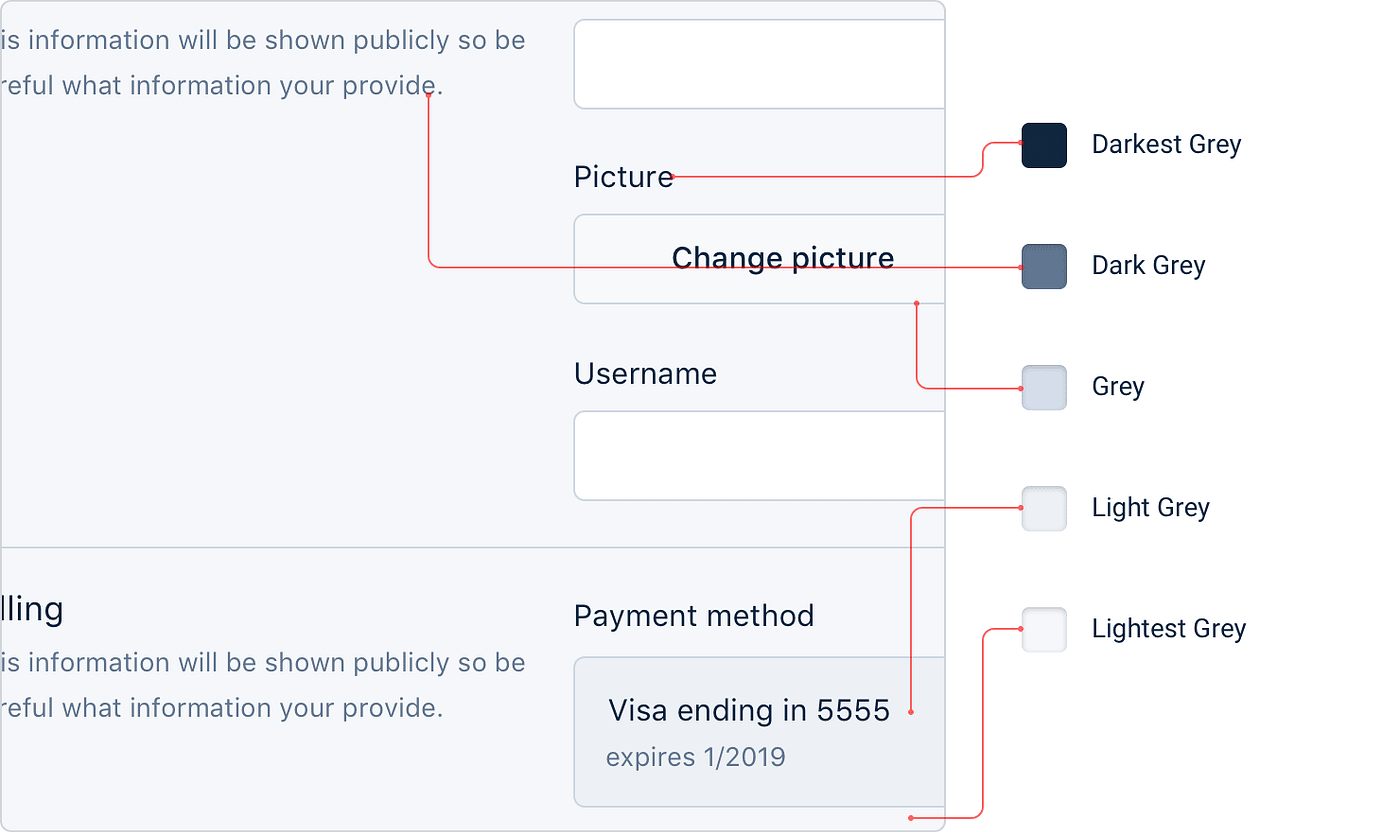Click the Dark Grey label text
The width and height of the screenshot is (1400, 832).
click(x=1148, y=265)
